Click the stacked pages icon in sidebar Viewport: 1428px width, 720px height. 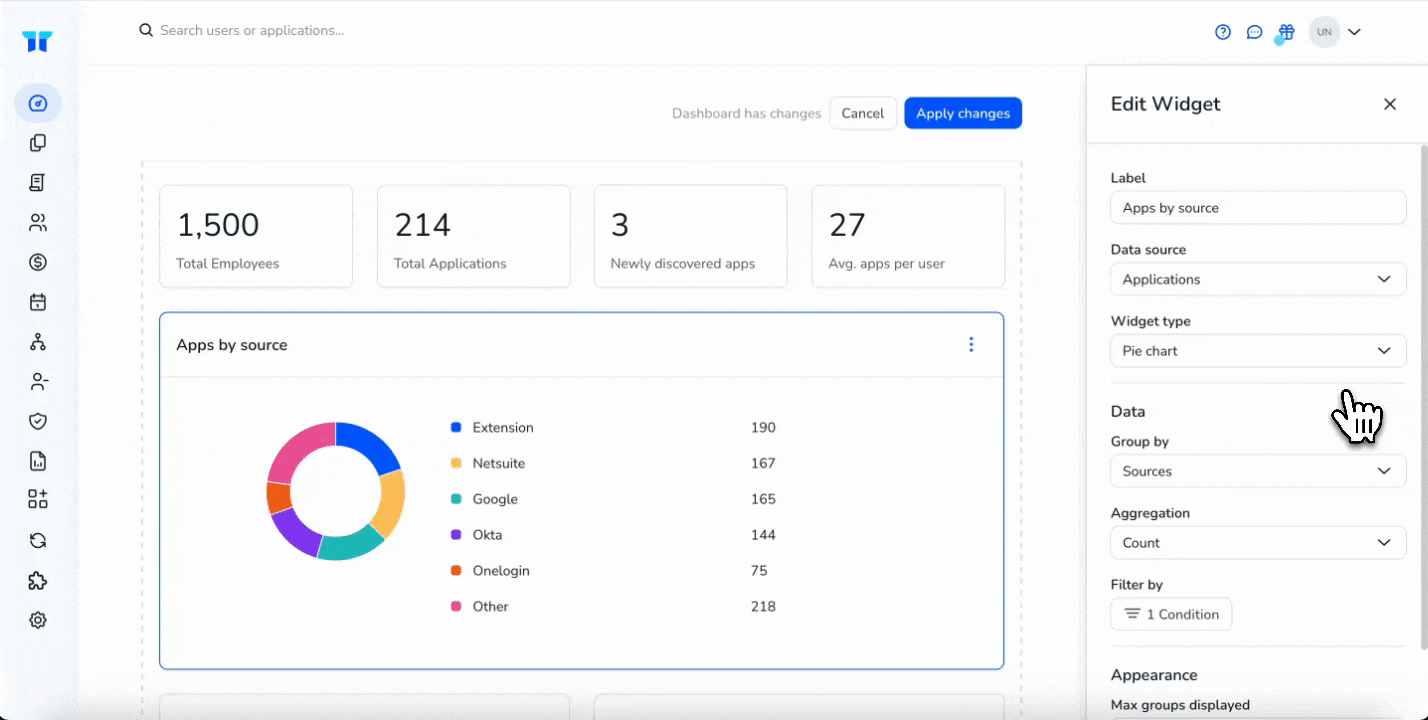coord(38,143)
